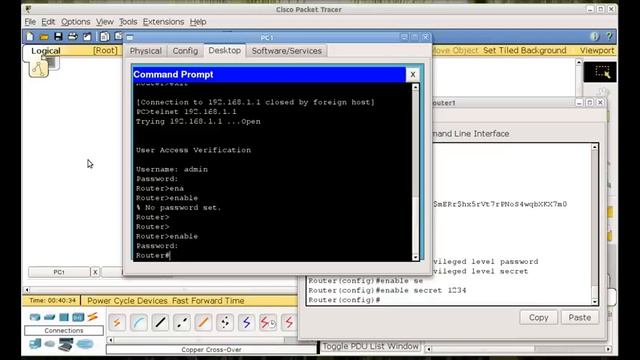The width and height of the screenshot is (640, 360).
Task: Choose the Serial DCE cable with clock icon
Action: tap(268, 322)
